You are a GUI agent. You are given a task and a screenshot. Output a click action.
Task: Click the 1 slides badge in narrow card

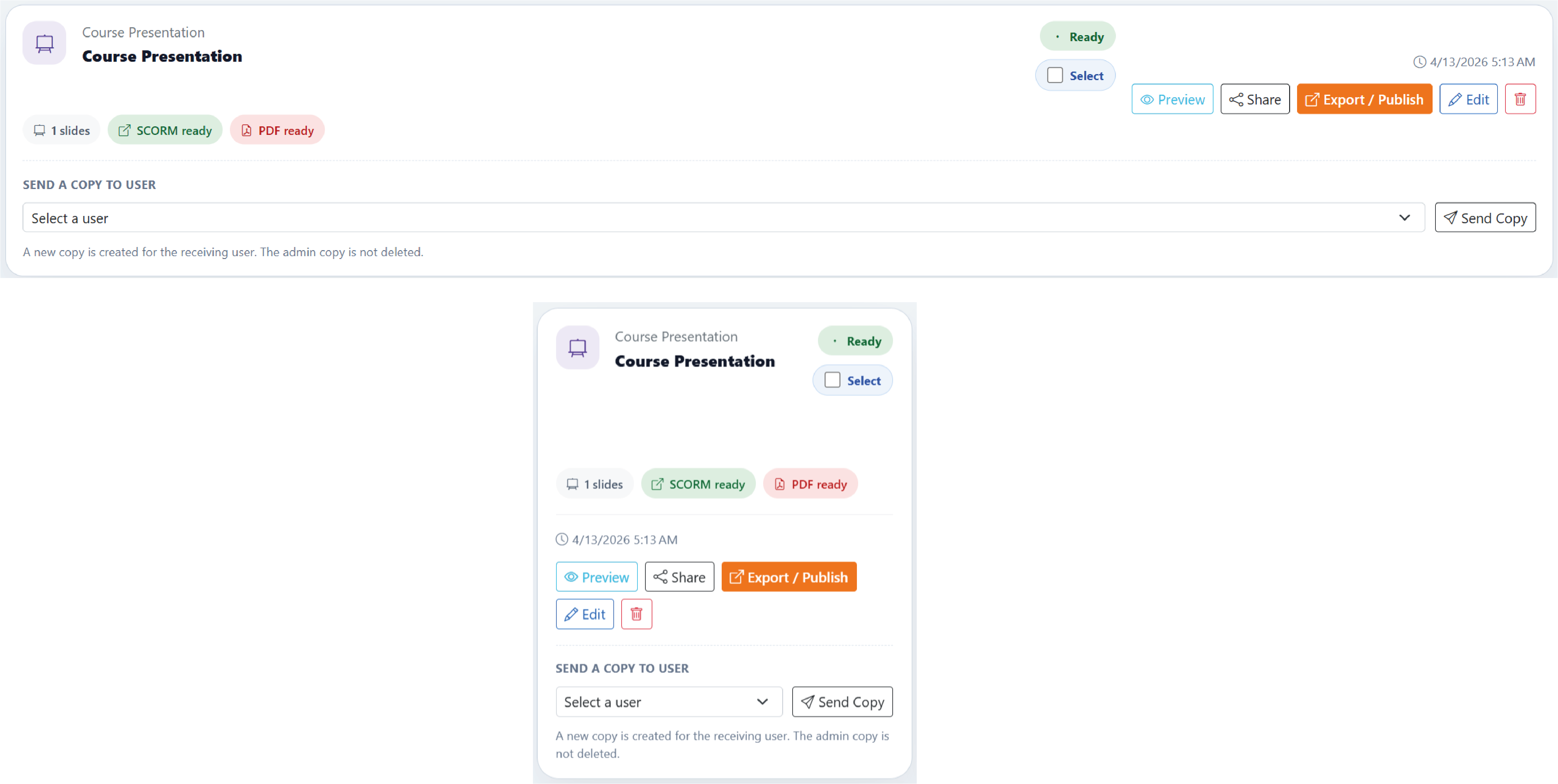click(594, 484)
